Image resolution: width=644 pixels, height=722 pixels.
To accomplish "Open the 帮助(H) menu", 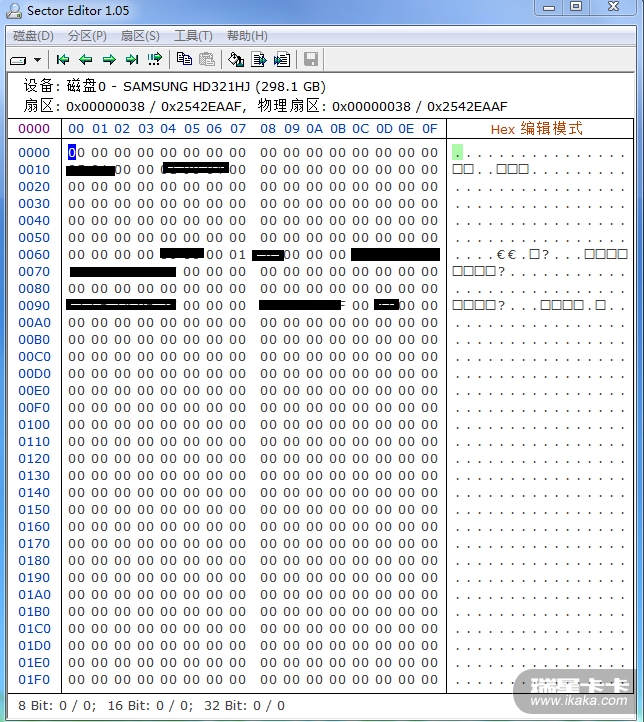I will coord(247,36).
